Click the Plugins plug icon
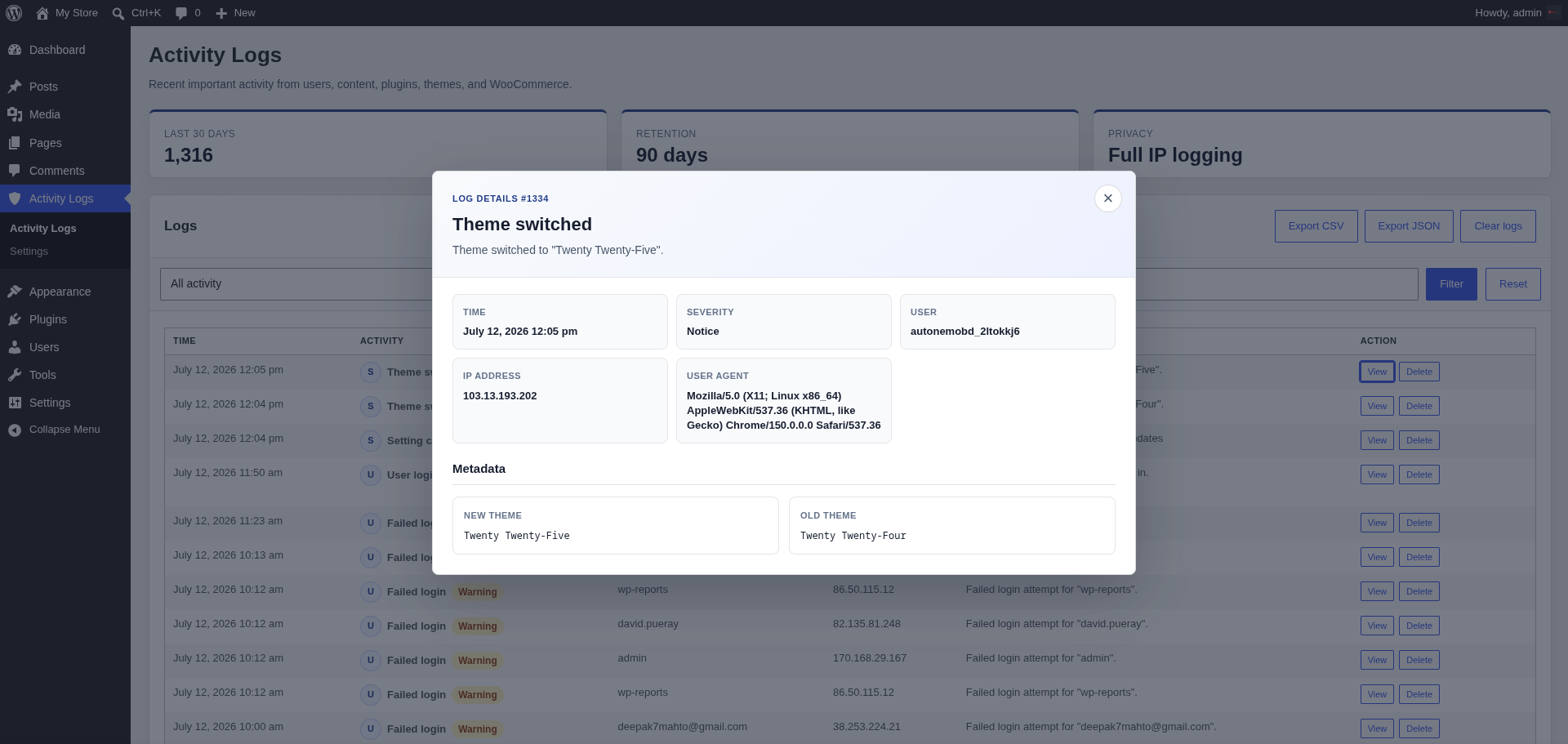 [x=15, y=319]
